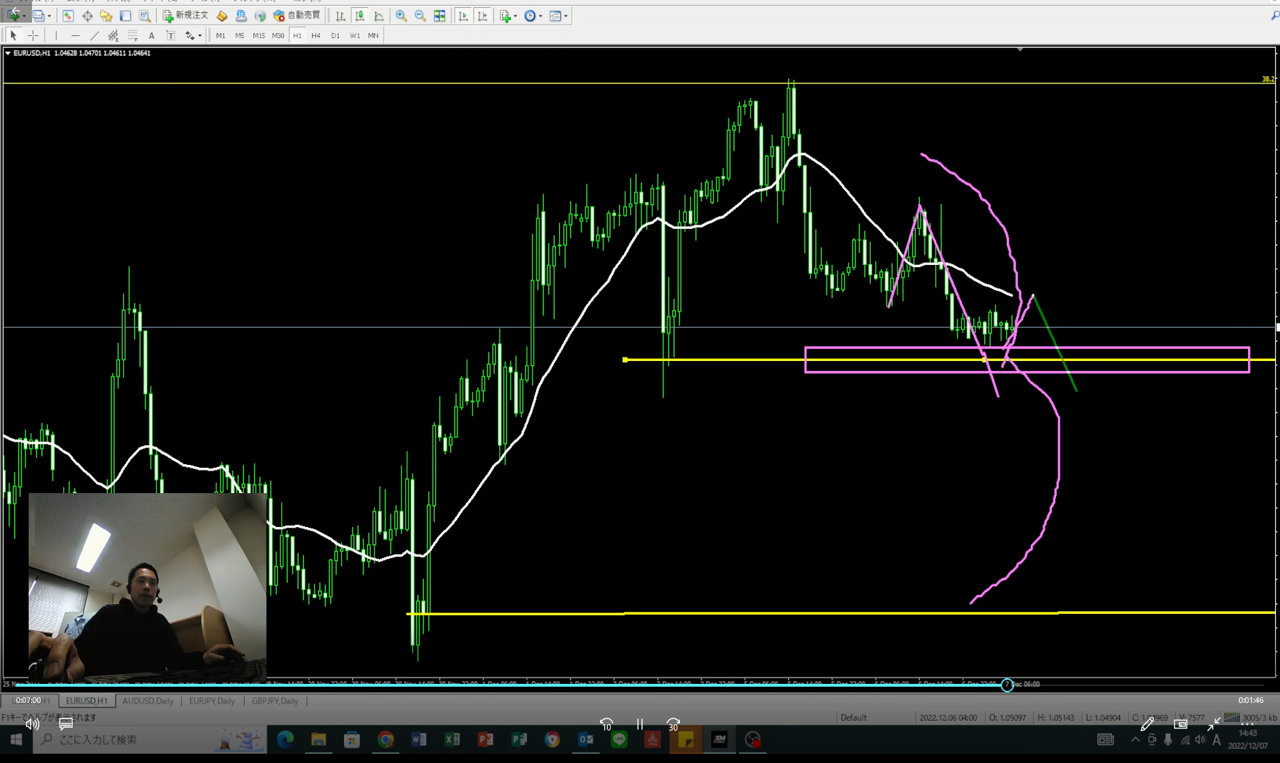Select the vertical line drawing tool
This screenshot has height=763, width=1280.
[55, 35]
